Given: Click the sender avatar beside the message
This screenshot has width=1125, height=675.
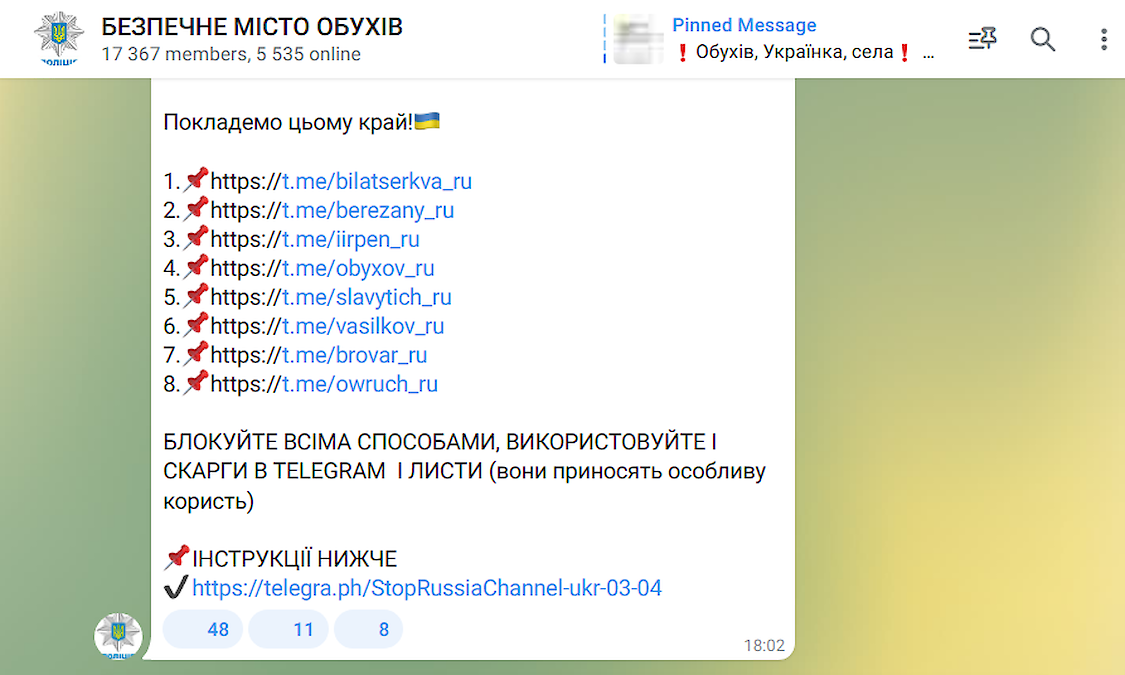Looking at the screenshot, I should pos(118,636).
